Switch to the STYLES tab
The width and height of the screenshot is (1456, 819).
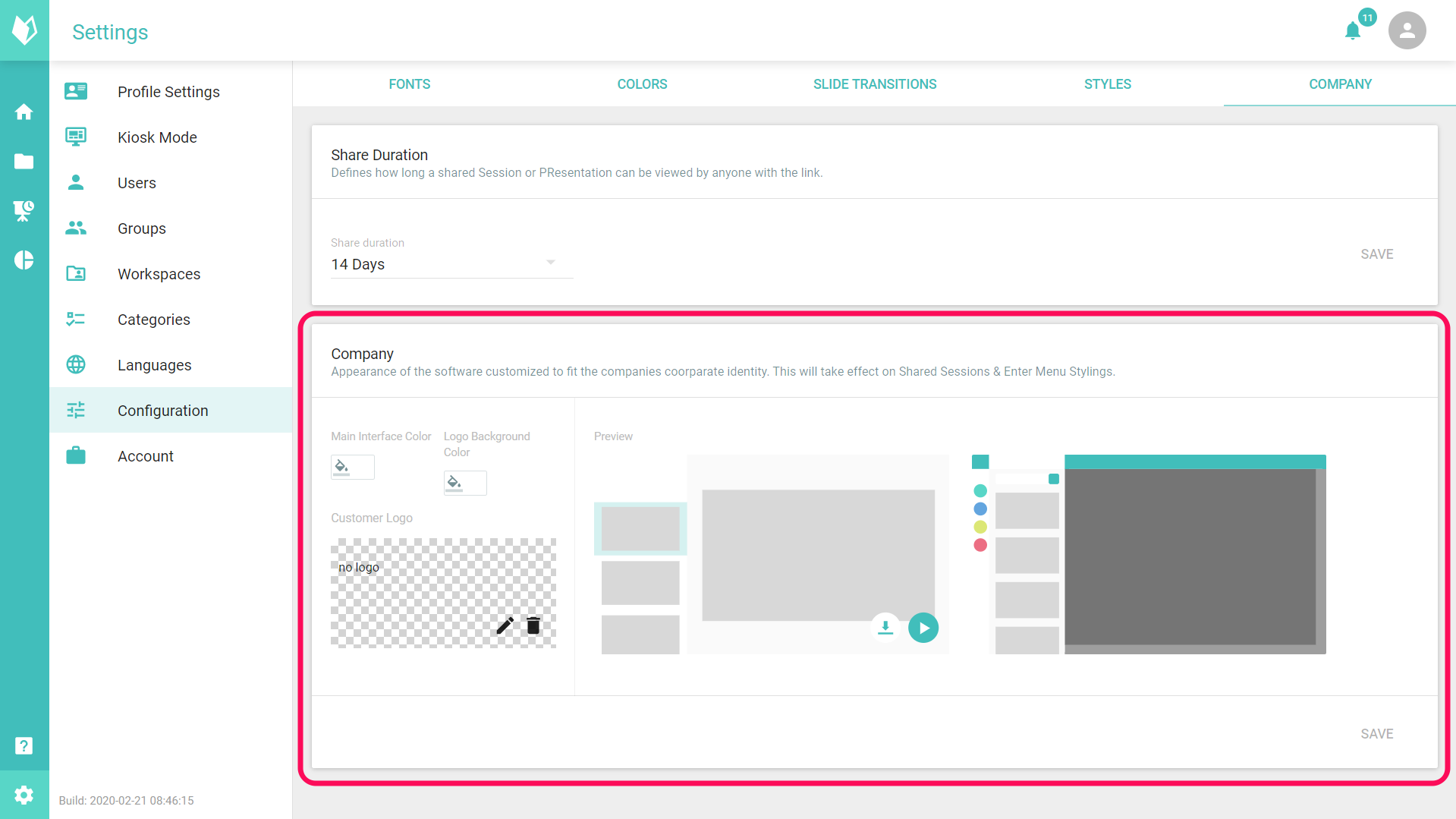coord(1108,84)
